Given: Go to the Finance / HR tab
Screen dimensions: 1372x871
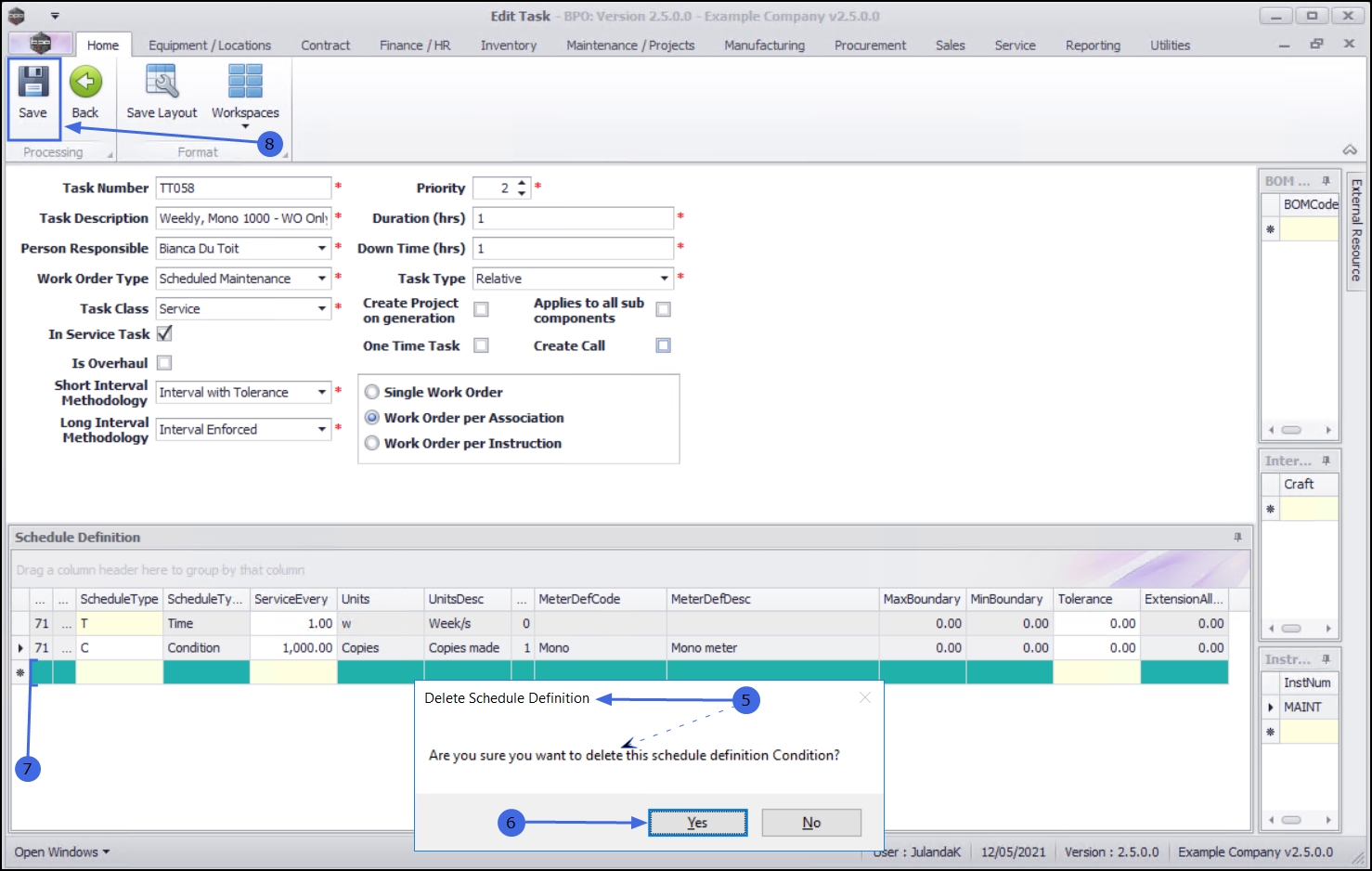Looking at the screenshot, I should point(415,45).
